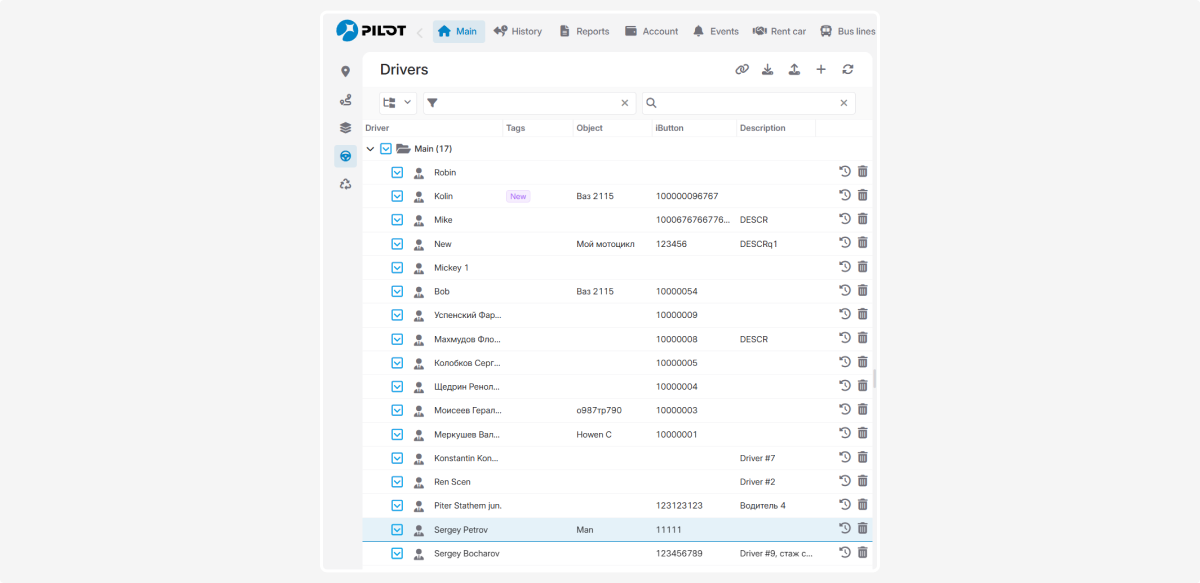Image resolution: width=1200 pixels, height=583 pixels.
Task: Collapse the Main (17) group
Action: click(370, 149)
